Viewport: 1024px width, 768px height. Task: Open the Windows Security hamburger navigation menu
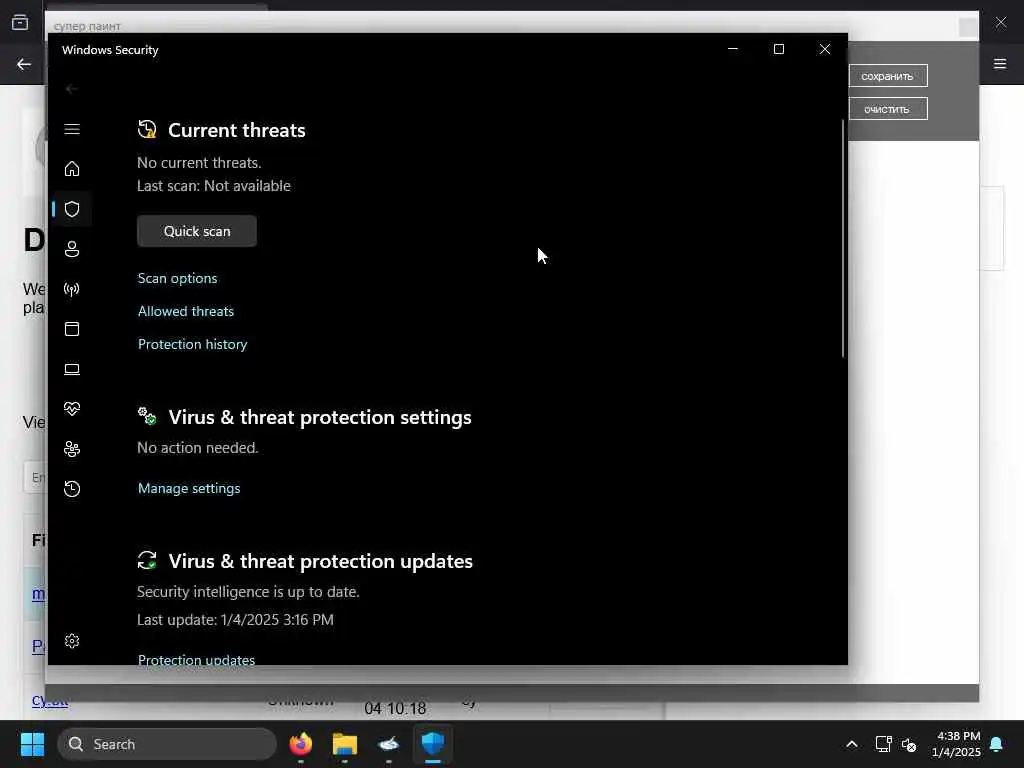point(72,129)
